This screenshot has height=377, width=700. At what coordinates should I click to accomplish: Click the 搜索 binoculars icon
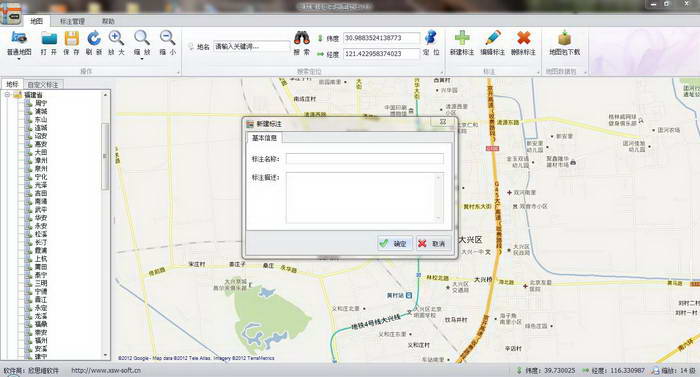[302, 38]
